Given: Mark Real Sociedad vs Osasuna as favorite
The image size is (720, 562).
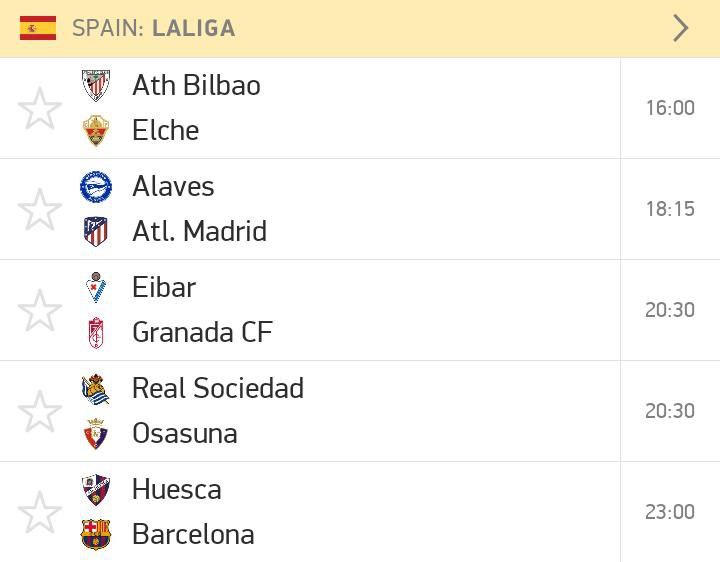Looking at the screenshot, I should coord(40,411).
